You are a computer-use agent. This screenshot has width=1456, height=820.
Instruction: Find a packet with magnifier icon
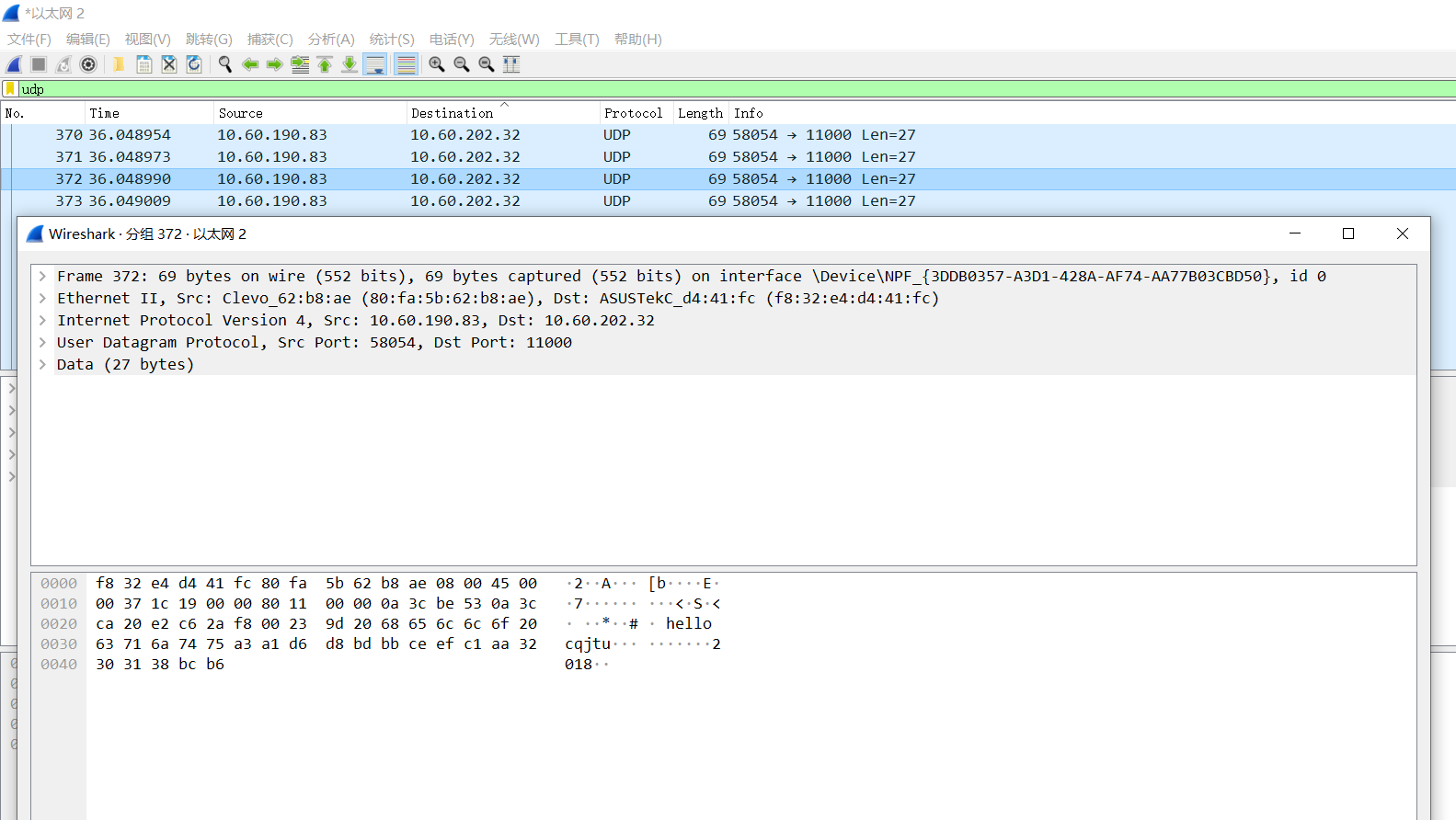tap(225, 64)
